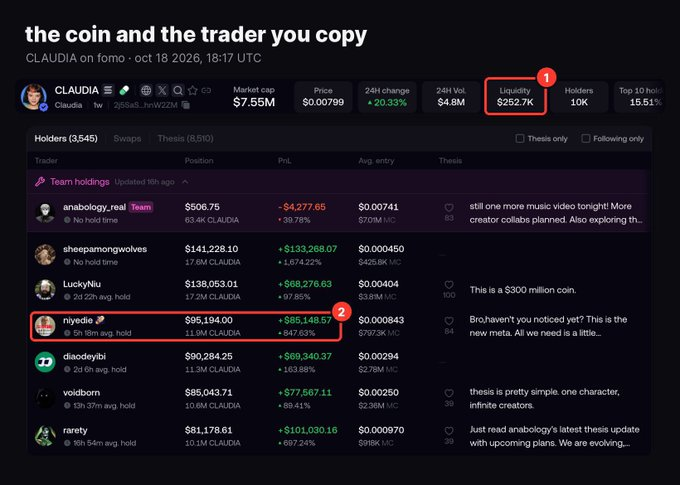This screenshot has width=680, height=485.
Task: Like niyedie's thesis heart icon
Action: [449, 321]
